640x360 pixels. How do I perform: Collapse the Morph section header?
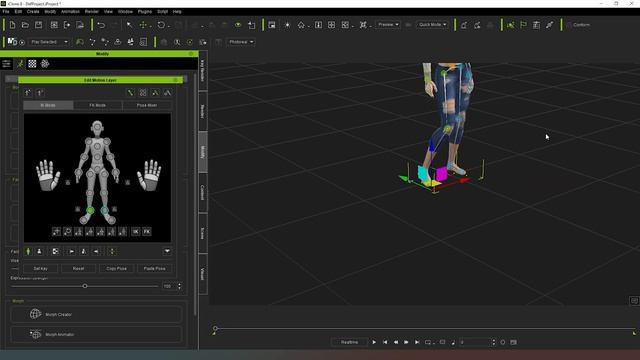click(18, 301)
